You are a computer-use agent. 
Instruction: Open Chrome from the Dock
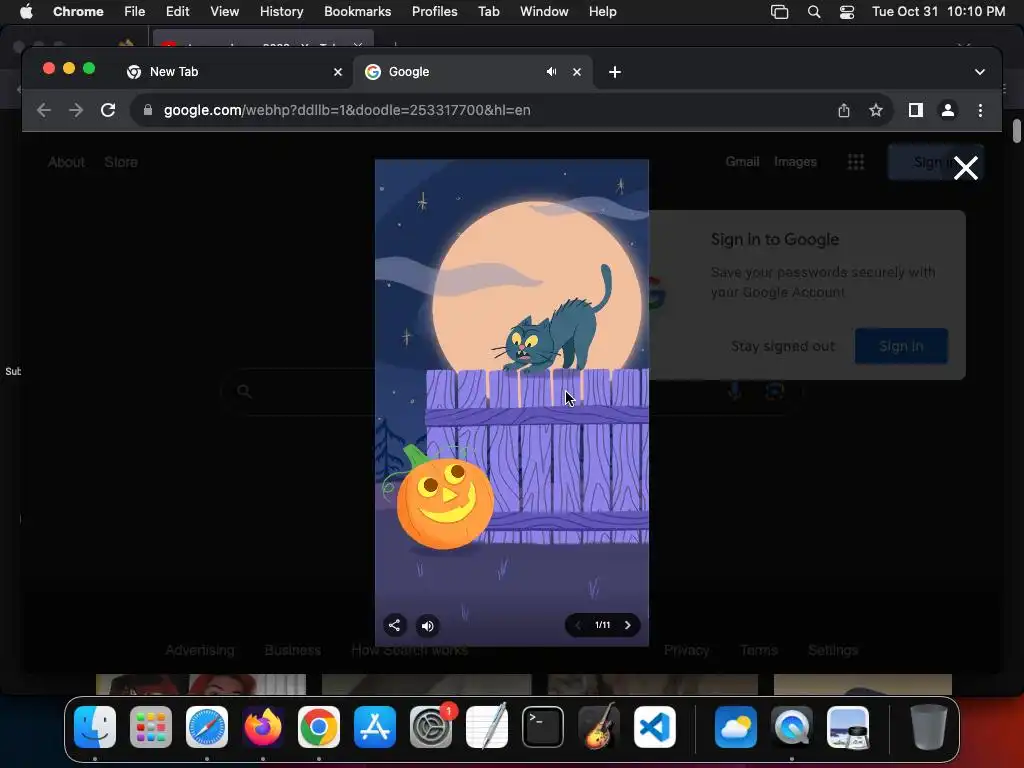coord(319,727)
